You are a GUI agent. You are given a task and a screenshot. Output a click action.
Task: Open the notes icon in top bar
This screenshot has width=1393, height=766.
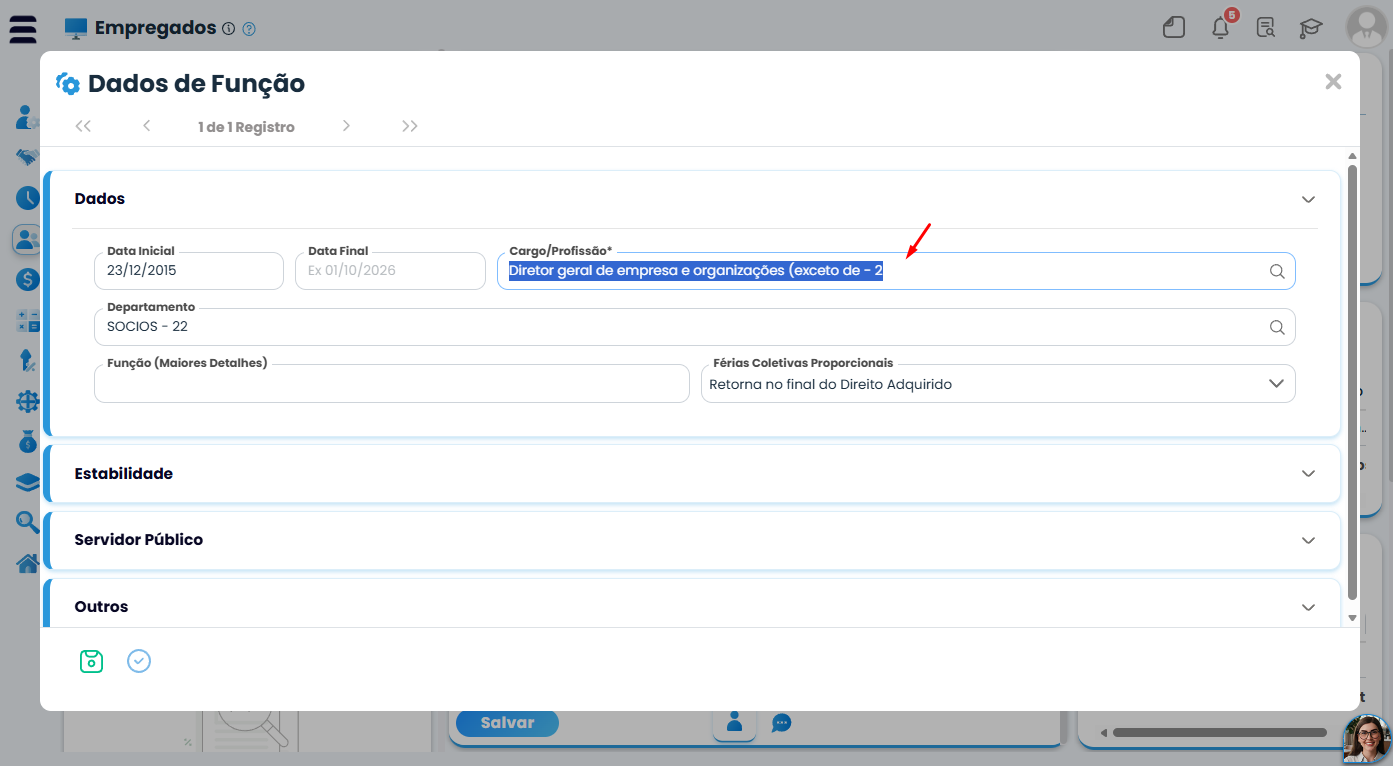tap(1174, 28)
